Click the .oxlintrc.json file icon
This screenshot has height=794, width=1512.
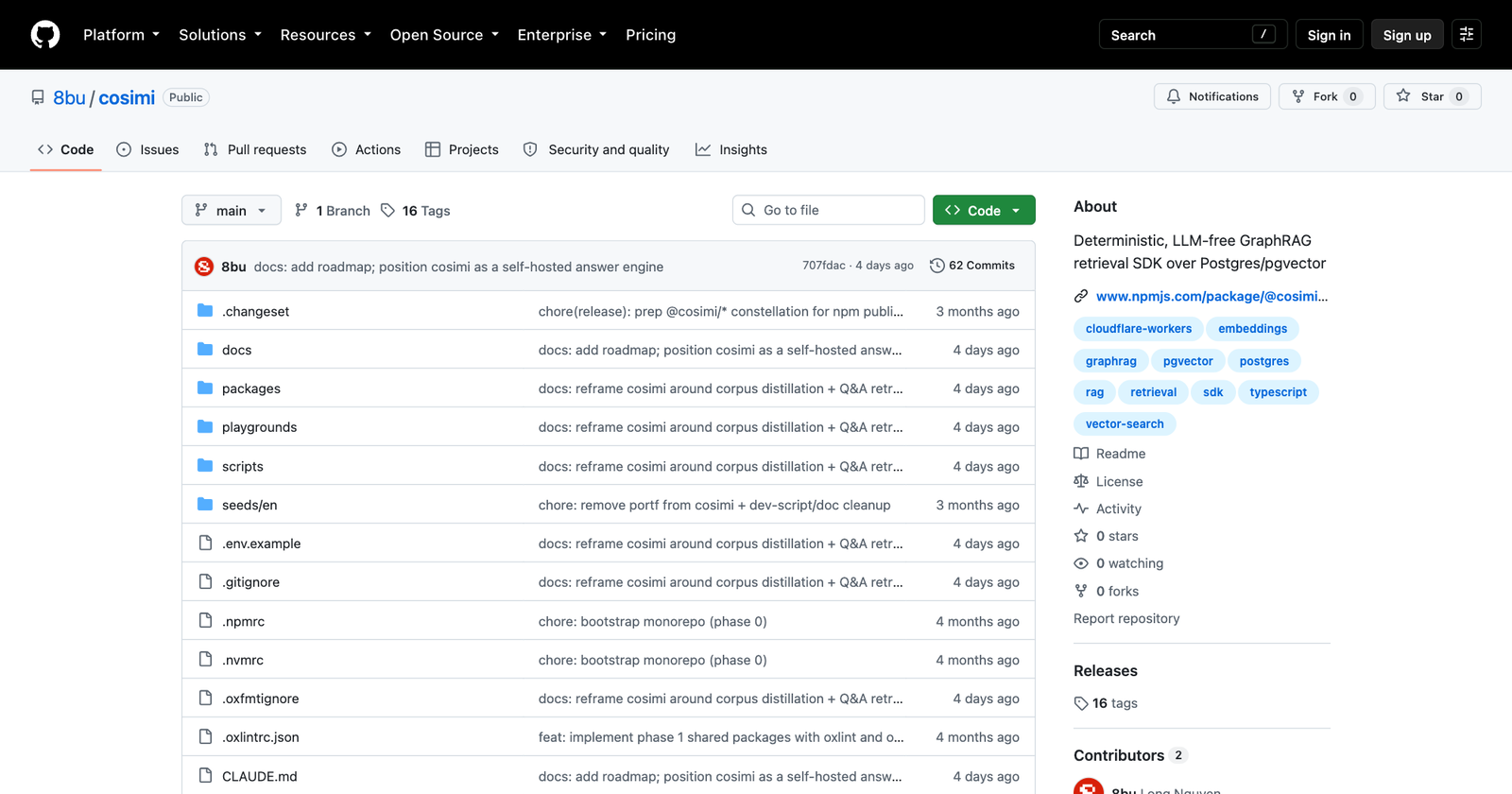[x=205, y=737]
